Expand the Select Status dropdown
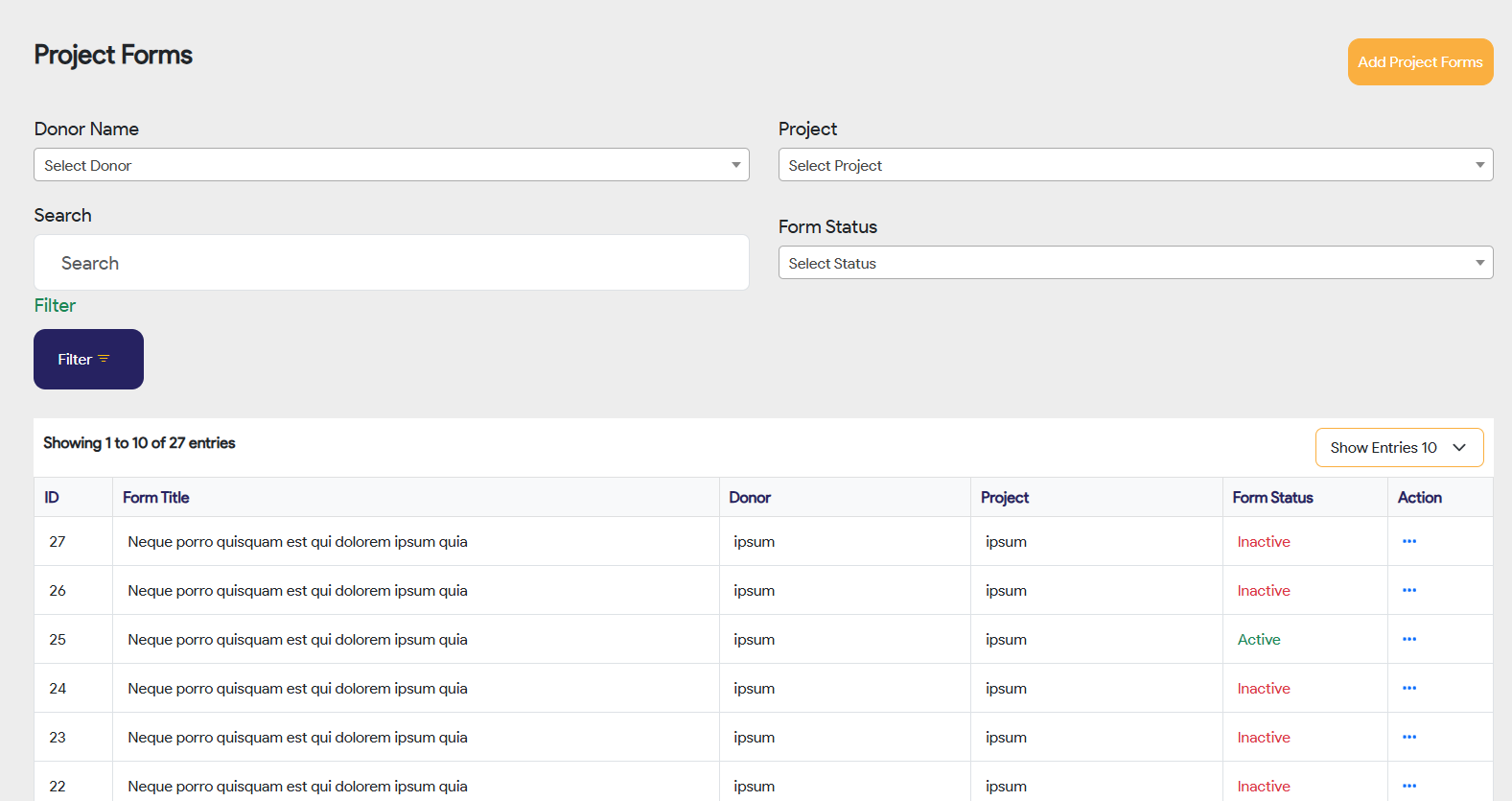1512x801 pixels. (x=1135, y=263)
